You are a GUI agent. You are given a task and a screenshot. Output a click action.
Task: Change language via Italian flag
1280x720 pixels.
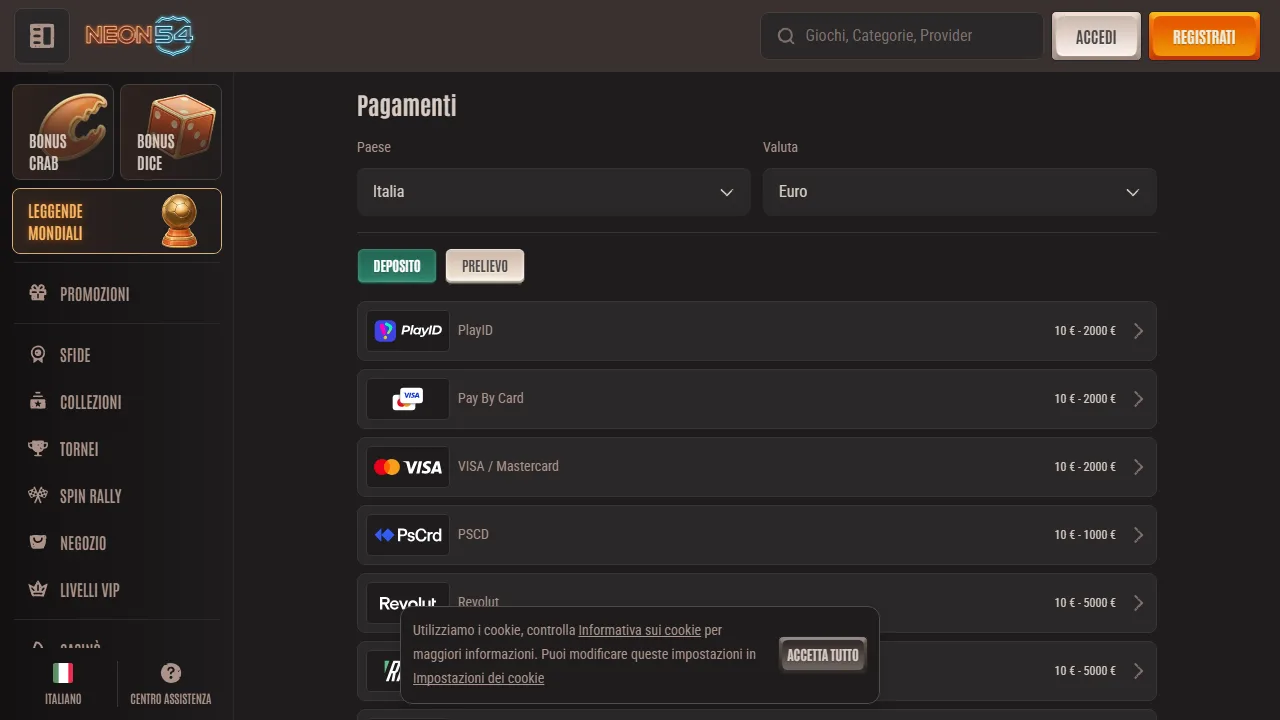tap(63, 673)
